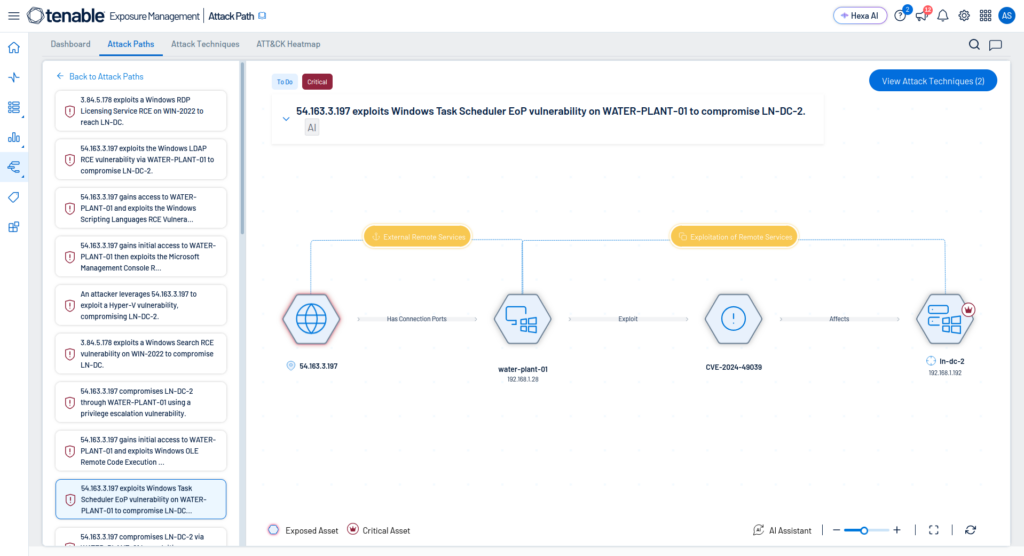Select the water-plant-01 asset node
This screenshot has height=556, width=1024.
tap(522, 319)
